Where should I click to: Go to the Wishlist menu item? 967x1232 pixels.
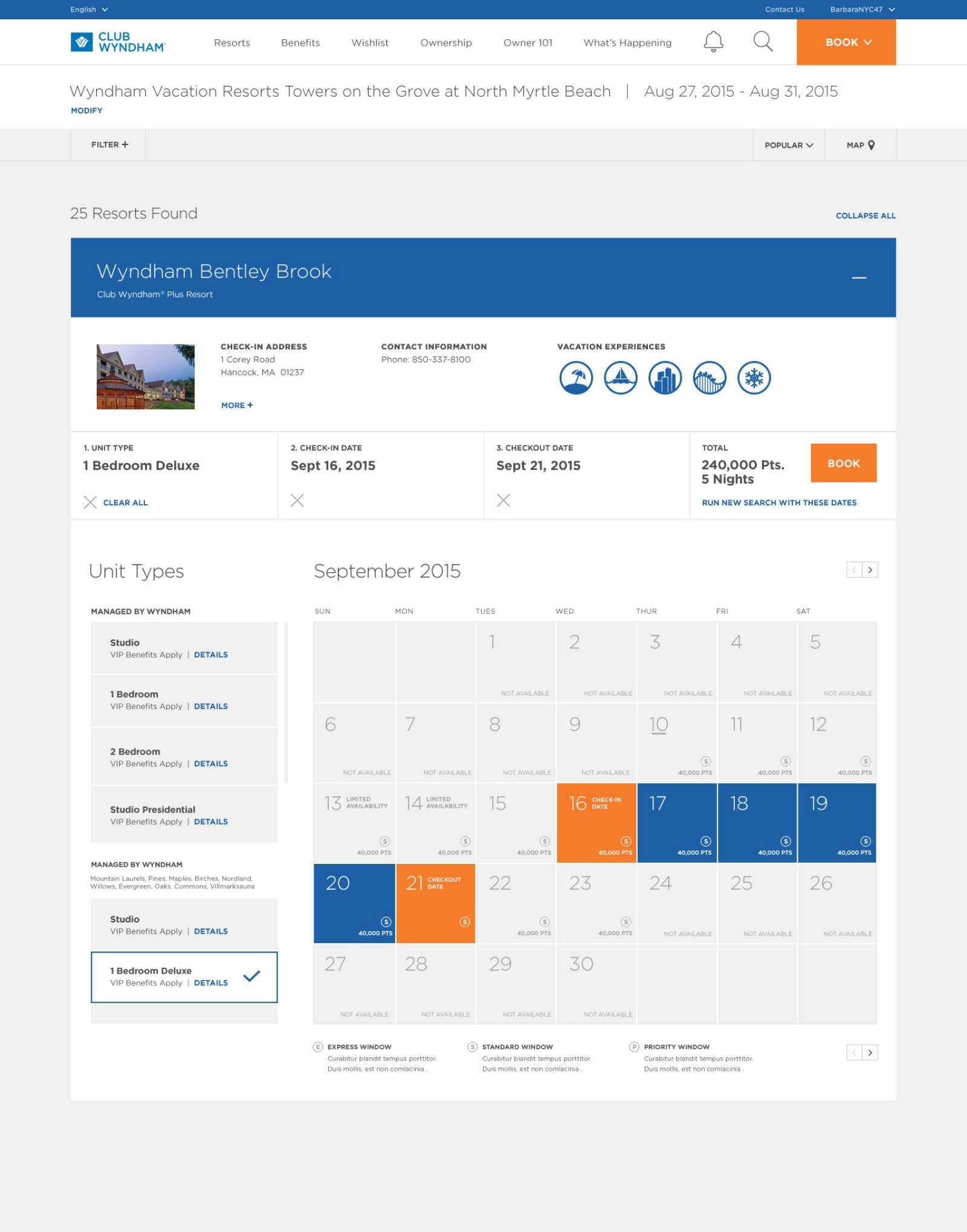pyautogui.click(x=370, y=43)
